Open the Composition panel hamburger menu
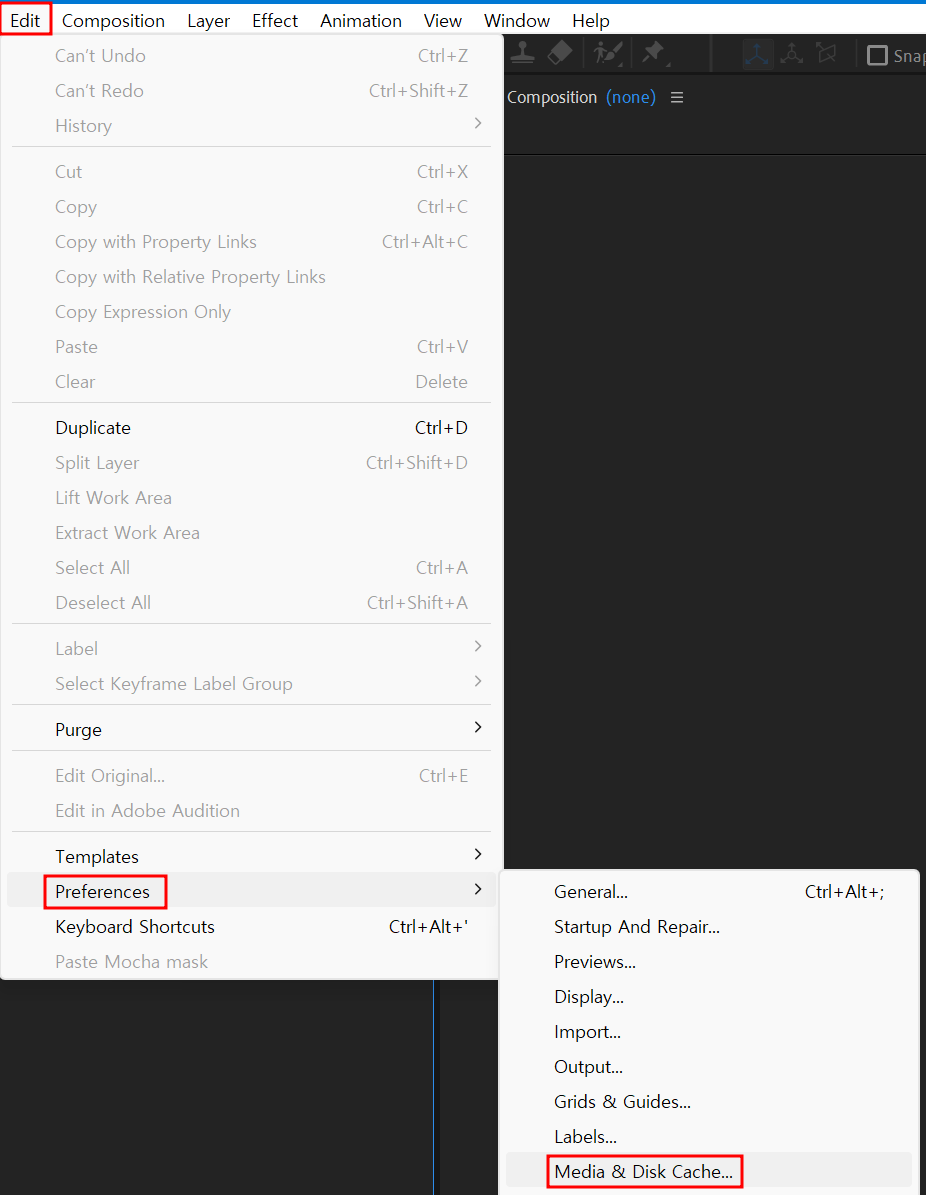This screenshot has width=926, height=1195. (x=677, y=98)
